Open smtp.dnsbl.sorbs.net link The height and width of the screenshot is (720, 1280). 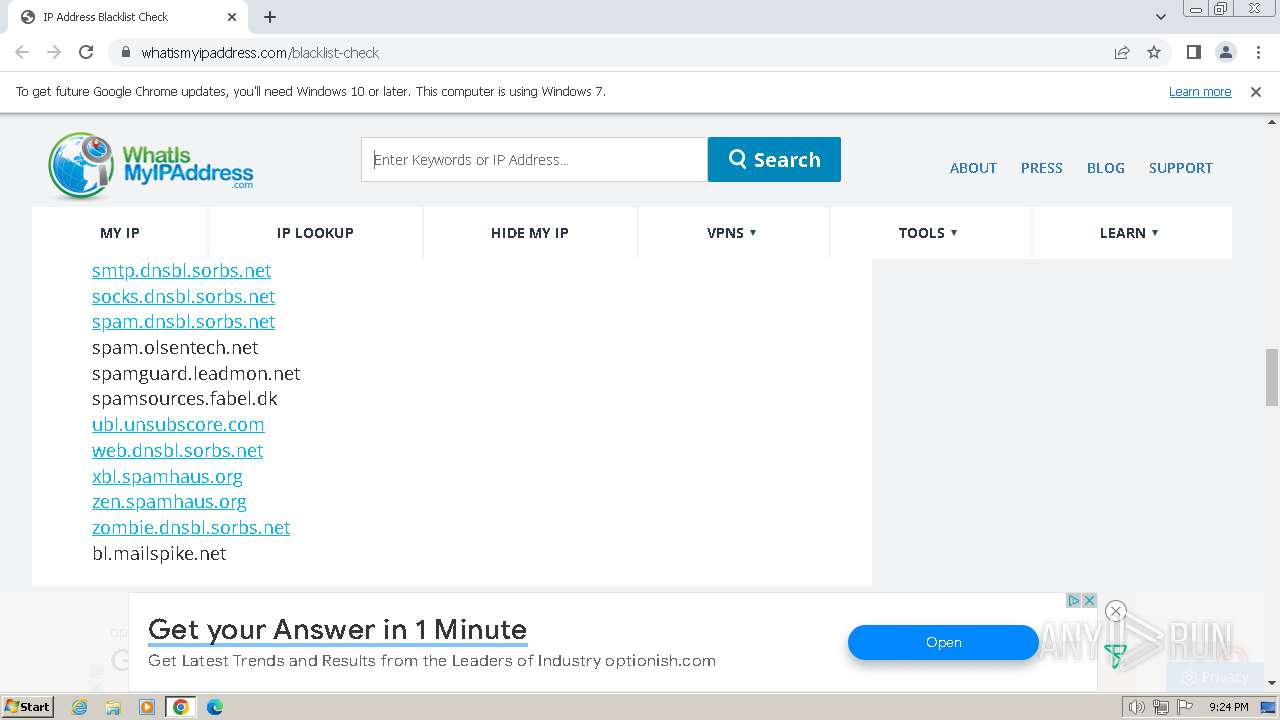[x=181, y=271]
